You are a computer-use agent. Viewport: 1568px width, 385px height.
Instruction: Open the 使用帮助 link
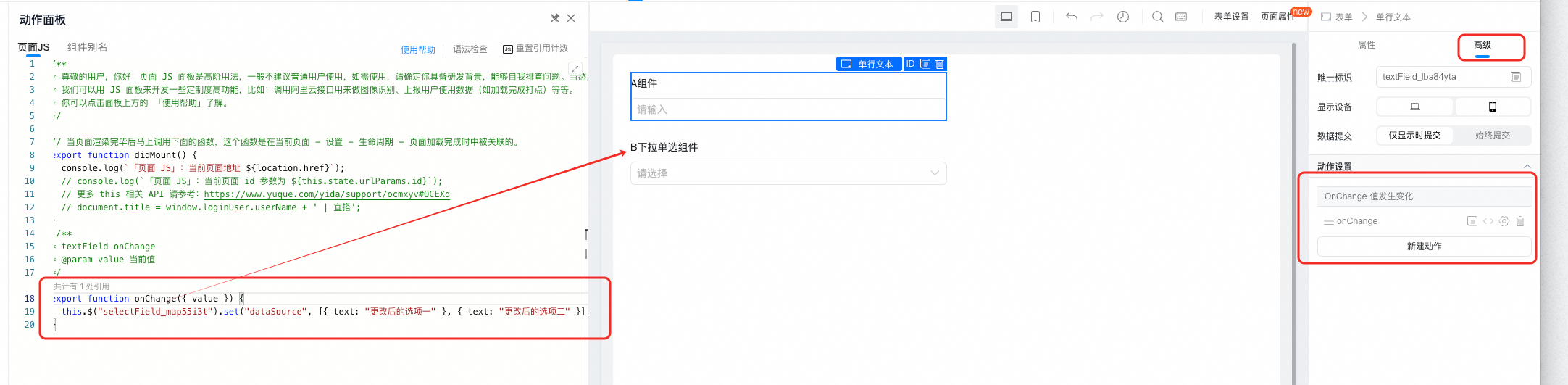(x=418, y=49)
